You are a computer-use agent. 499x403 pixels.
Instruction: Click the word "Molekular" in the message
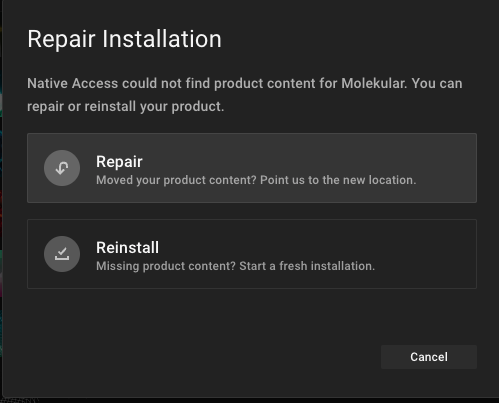click(x=374, y=83)
